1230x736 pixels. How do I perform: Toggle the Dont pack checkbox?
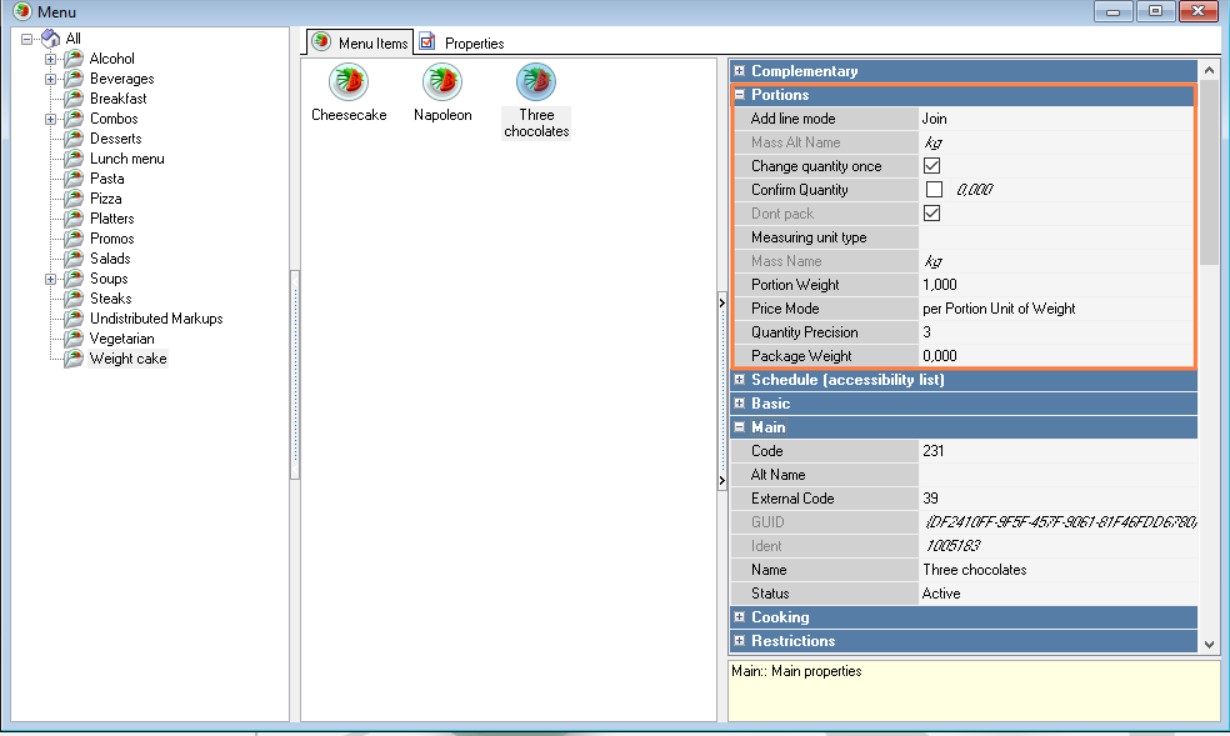click(x=932, y=214)
